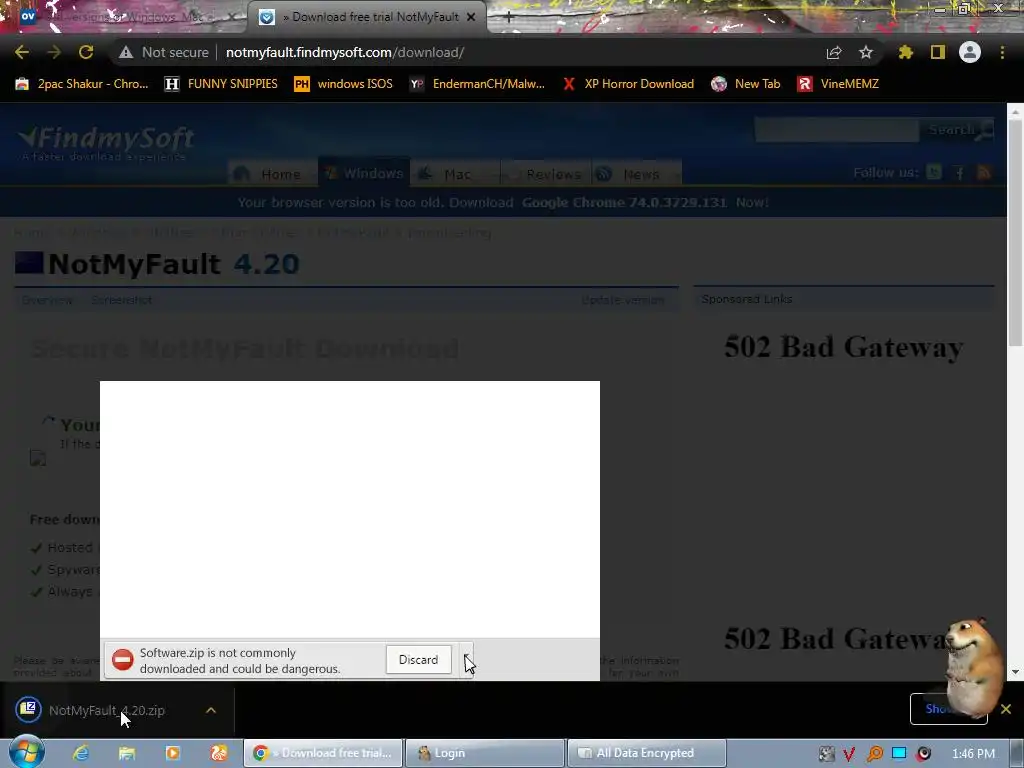Bookmark this page with the star icon
Image resolution: width=1024 pixels, height=768 pixels.
(866, 52)
